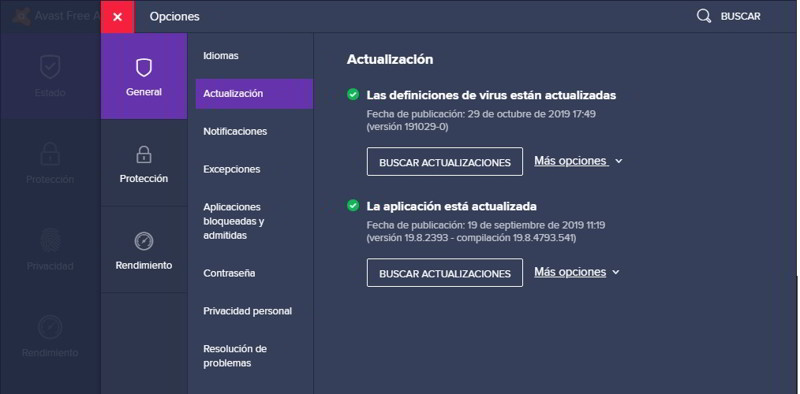Click chevron next to virus definitions Más opciones
The image size is (800, 394).
(619, 161)
